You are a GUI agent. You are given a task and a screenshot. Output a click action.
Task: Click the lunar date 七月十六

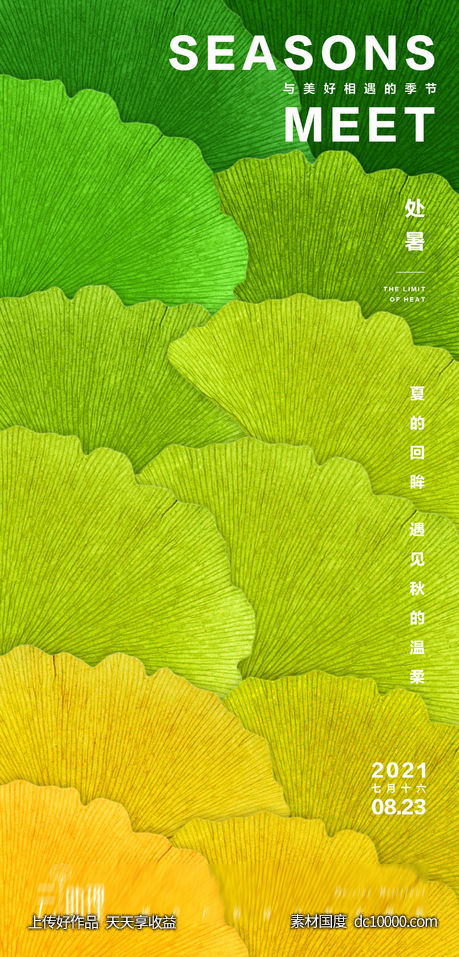pos(399,788)
